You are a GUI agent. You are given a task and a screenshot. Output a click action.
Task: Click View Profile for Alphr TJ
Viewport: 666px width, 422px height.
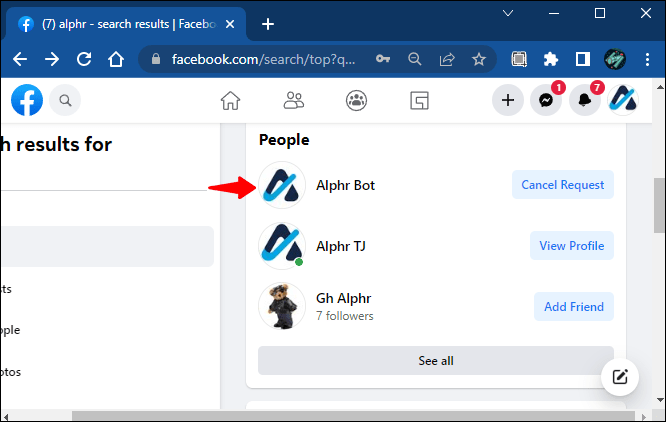click(x=572, y=245)
